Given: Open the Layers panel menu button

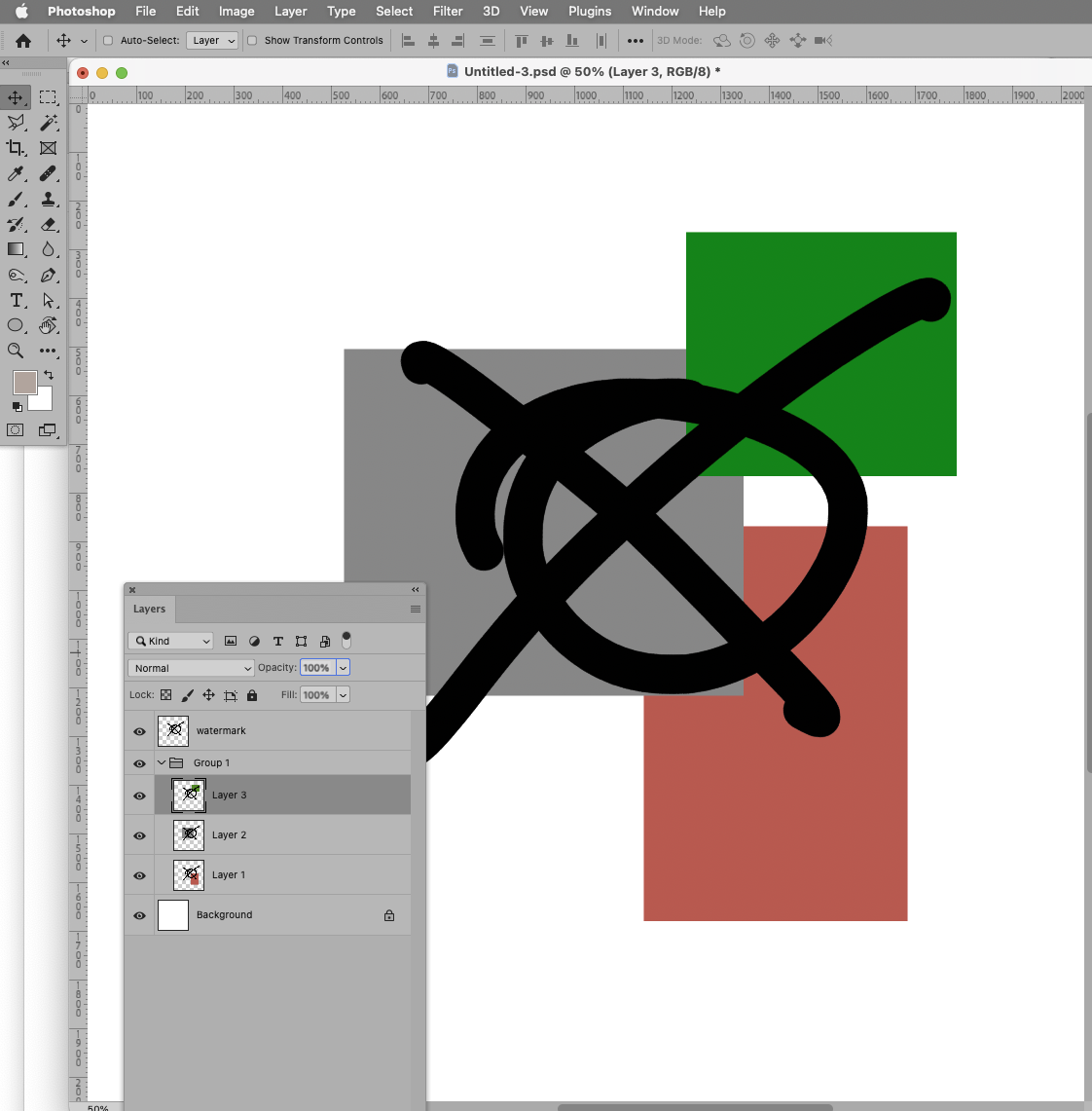Looking at the screenshot, I should click(x=416, y=608).
